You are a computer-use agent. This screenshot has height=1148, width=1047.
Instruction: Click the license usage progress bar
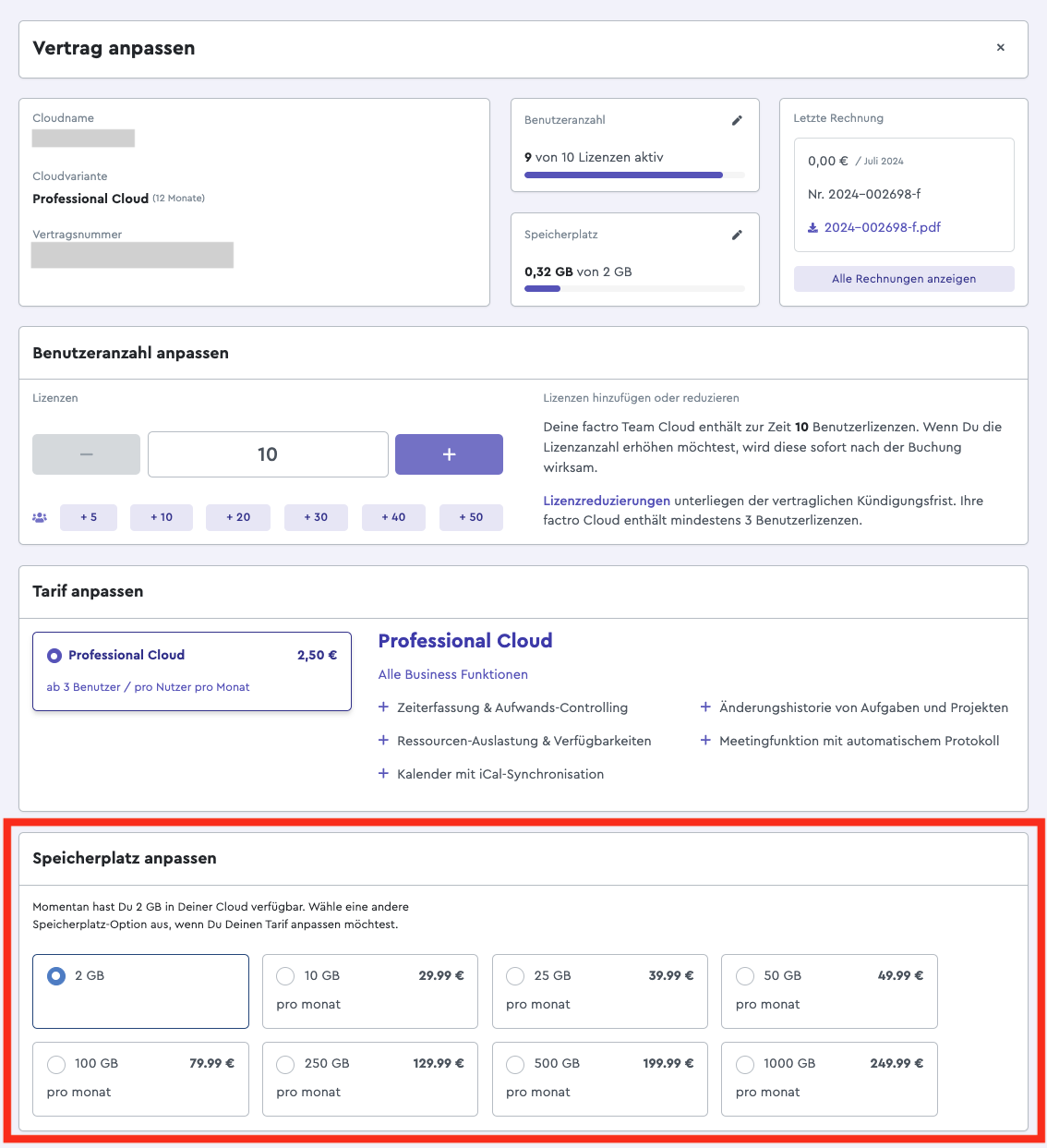tap(634, 175)
